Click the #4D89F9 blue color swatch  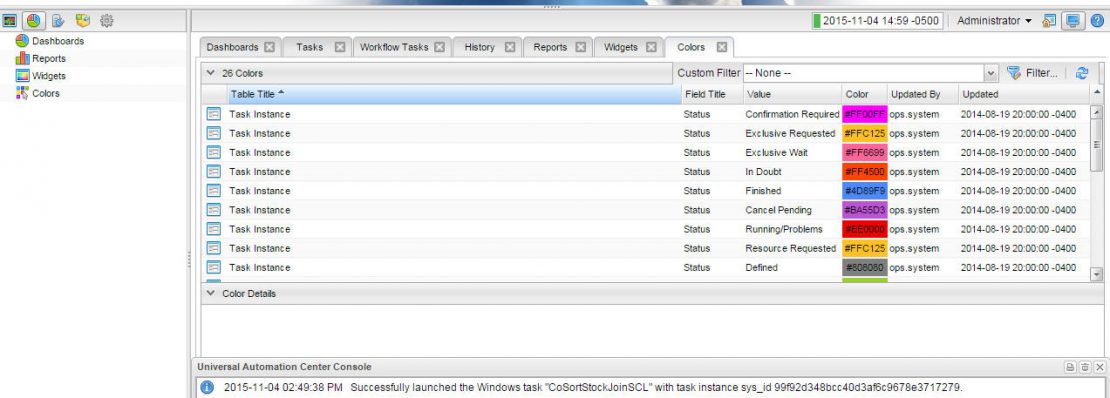coord(864,191)
